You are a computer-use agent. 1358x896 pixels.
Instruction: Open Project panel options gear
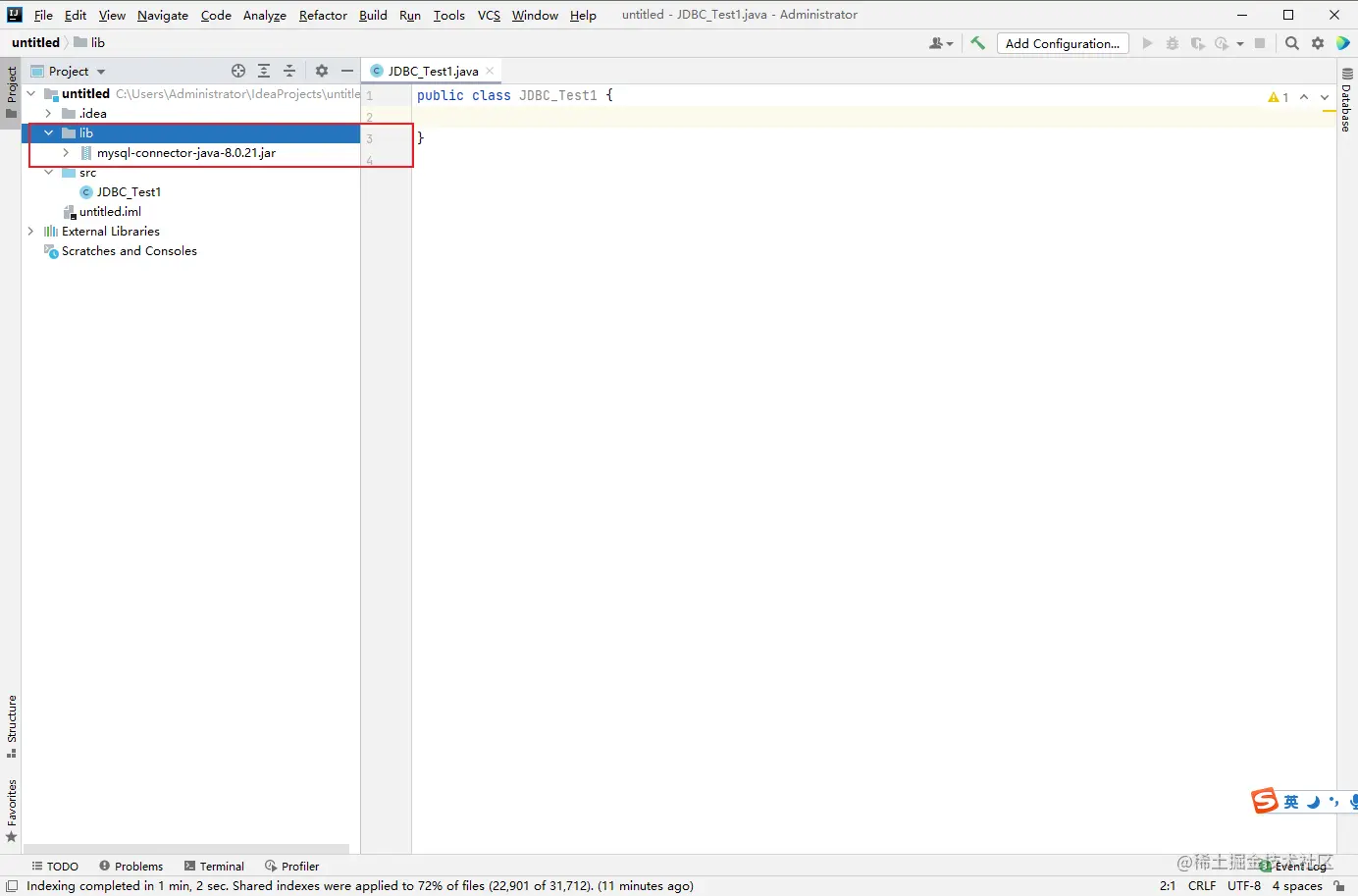point(322,71)
